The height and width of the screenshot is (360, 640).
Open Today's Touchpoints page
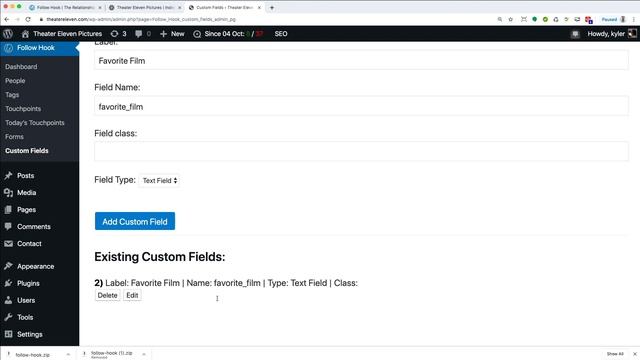35,122
